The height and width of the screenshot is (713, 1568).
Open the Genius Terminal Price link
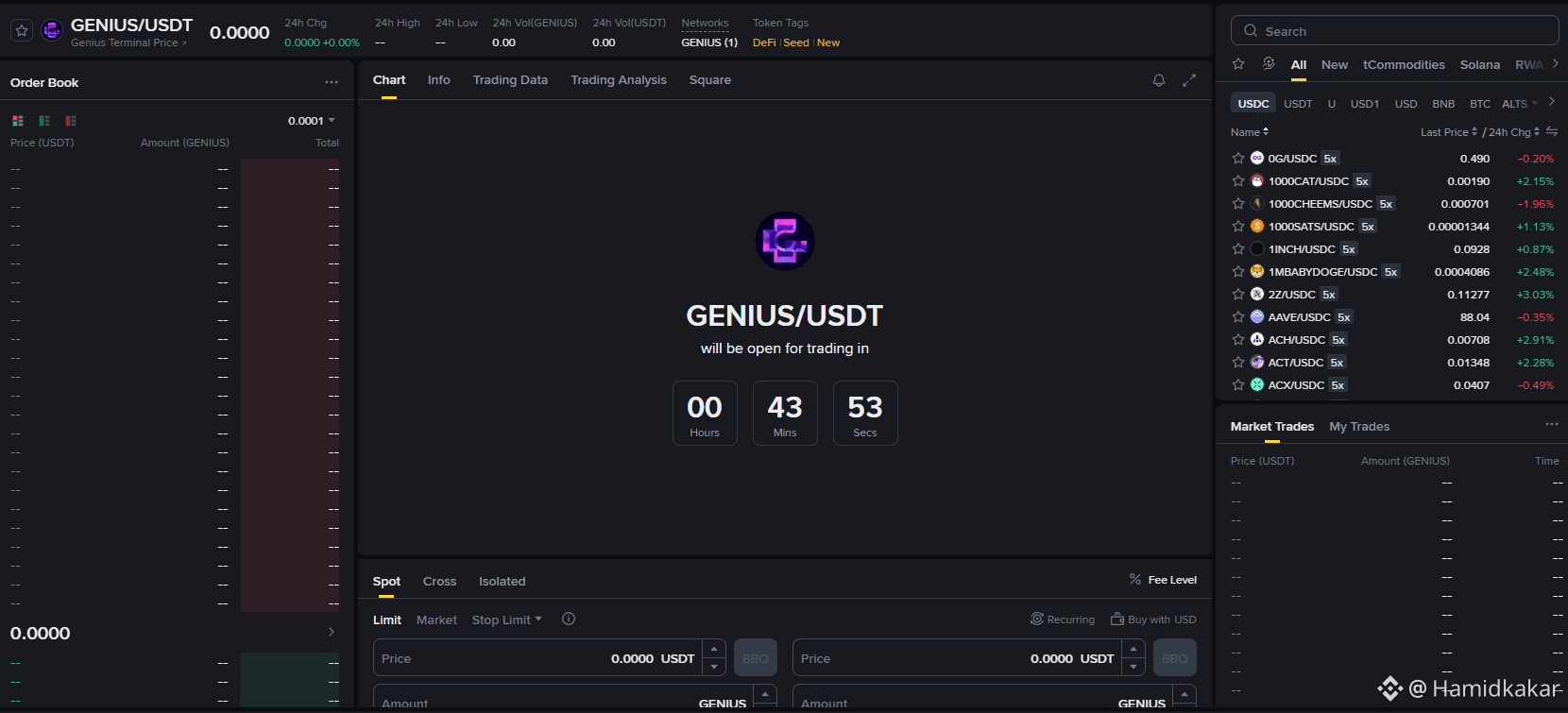128,42
